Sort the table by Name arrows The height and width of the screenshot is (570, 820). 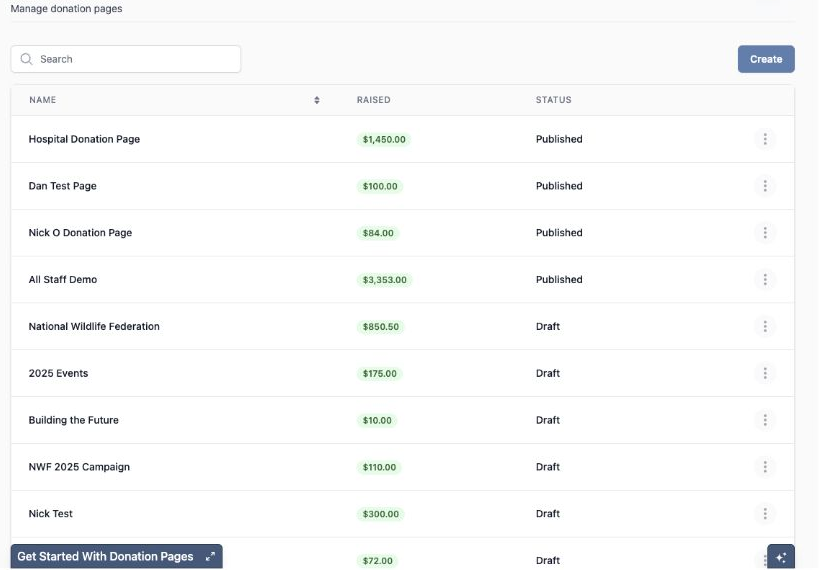pos(316,100)
